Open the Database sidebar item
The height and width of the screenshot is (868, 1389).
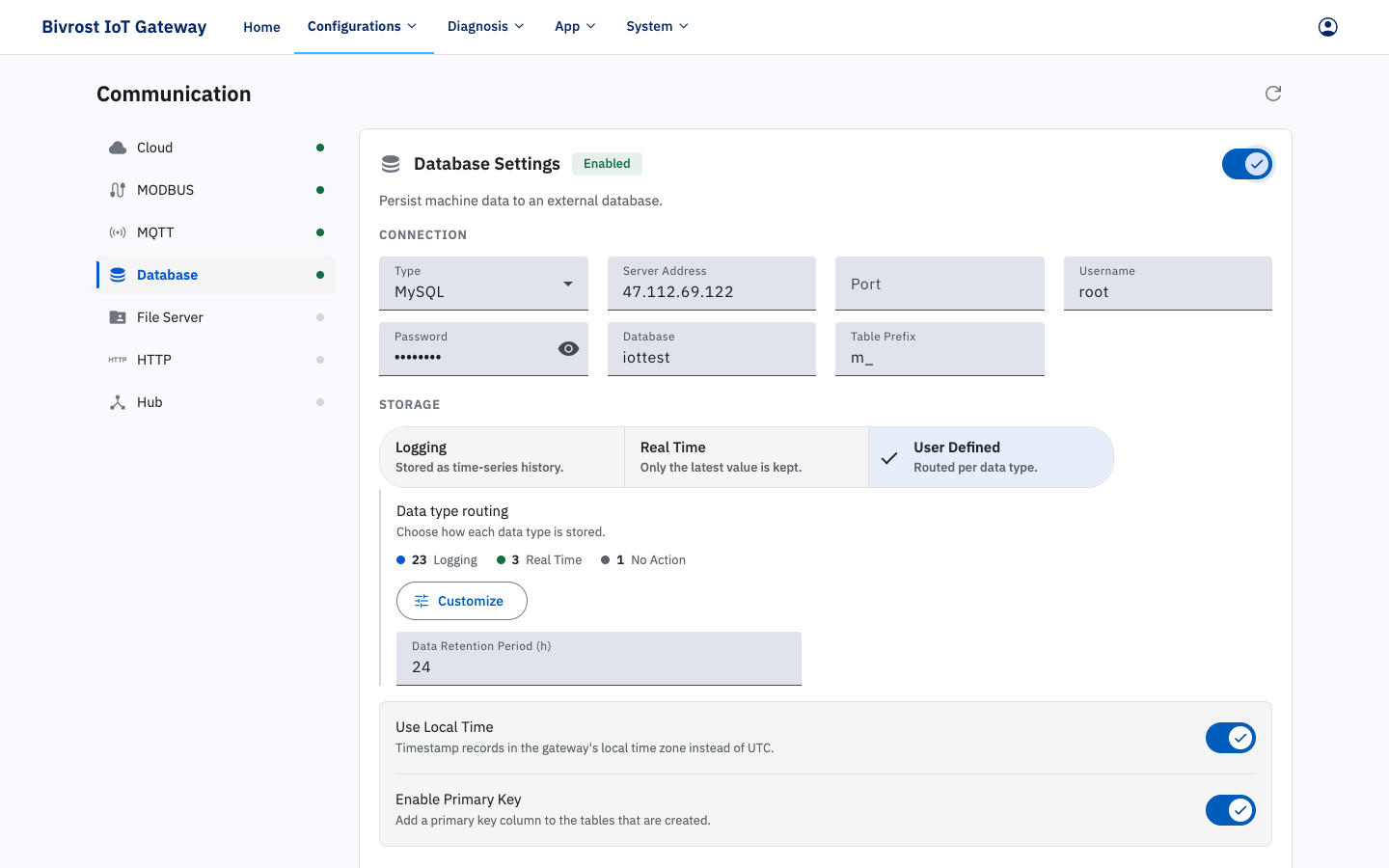216,275
